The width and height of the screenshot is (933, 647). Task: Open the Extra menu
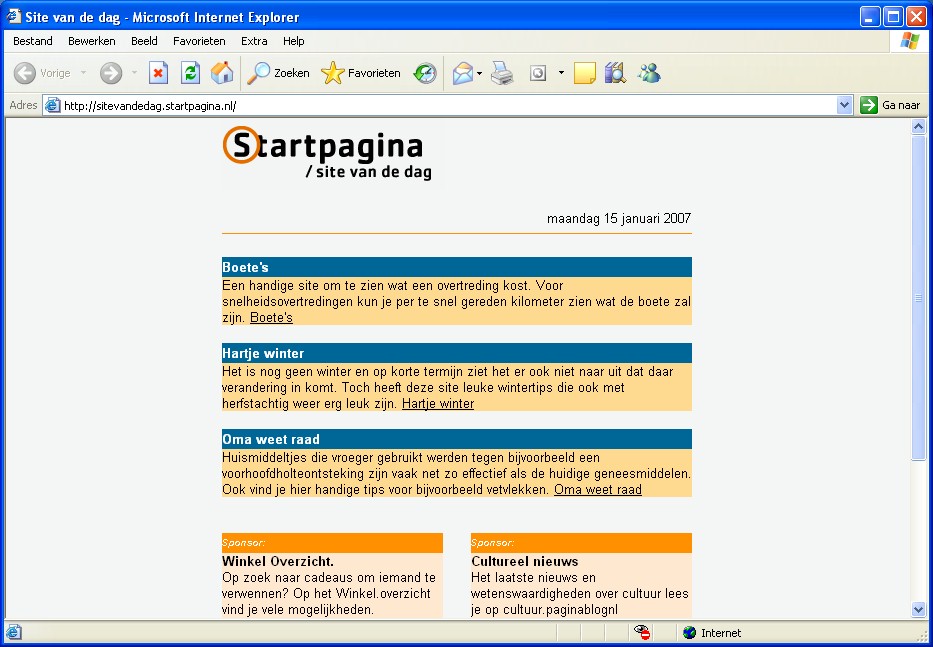[254, 41]
